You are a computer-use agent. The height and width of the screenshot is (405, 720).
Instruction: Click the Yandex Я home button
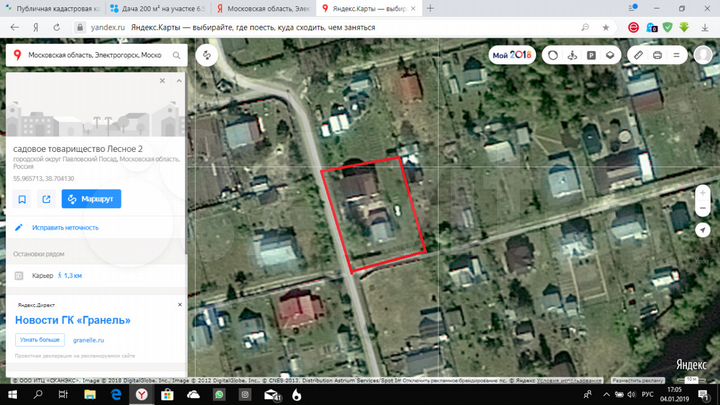tap(35, 28)
